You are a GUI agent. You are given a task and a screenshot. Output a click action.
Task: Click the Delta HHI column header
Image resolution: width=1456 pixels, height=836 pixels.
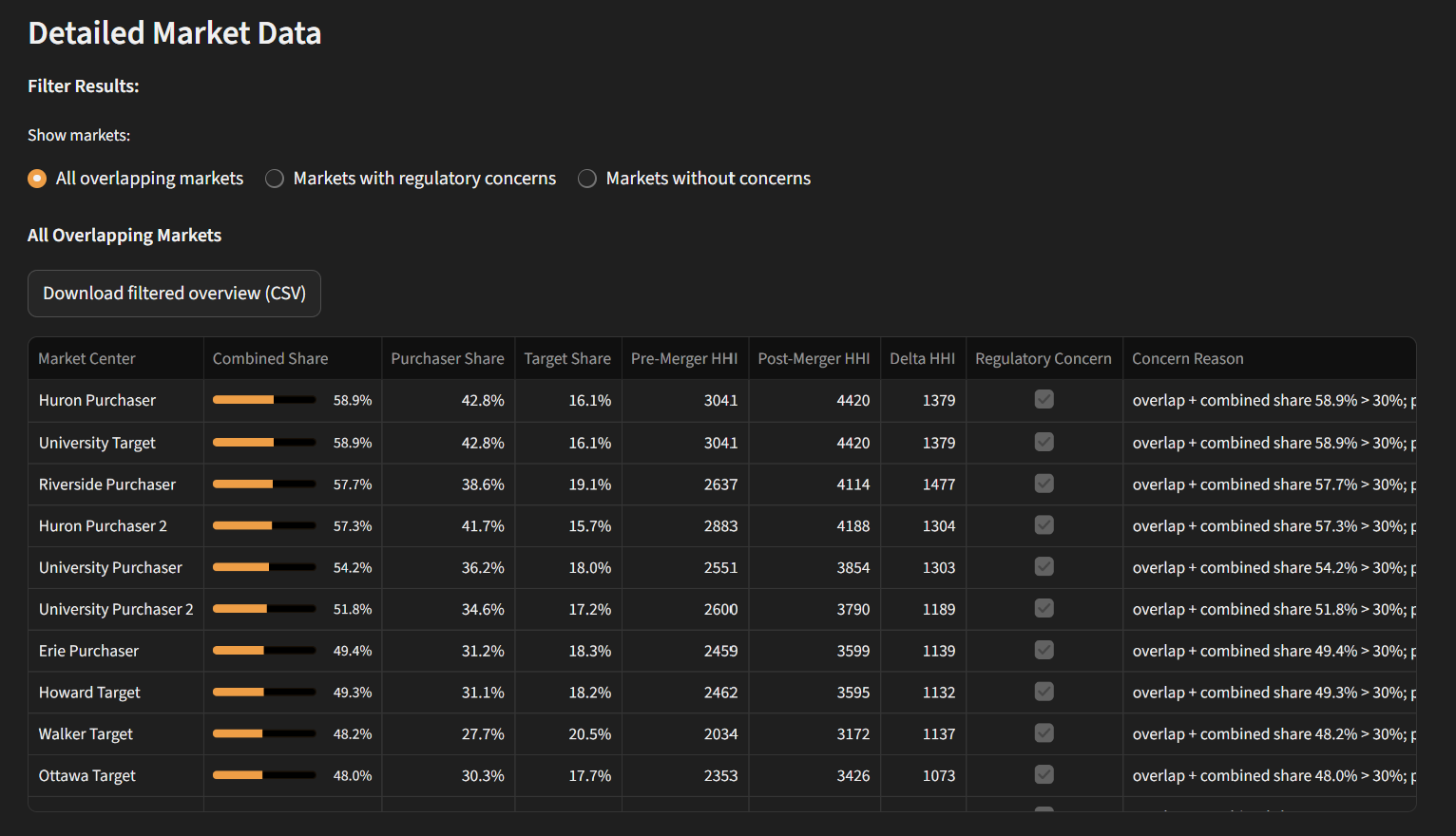pyautogui.click(x=922, y=358)
